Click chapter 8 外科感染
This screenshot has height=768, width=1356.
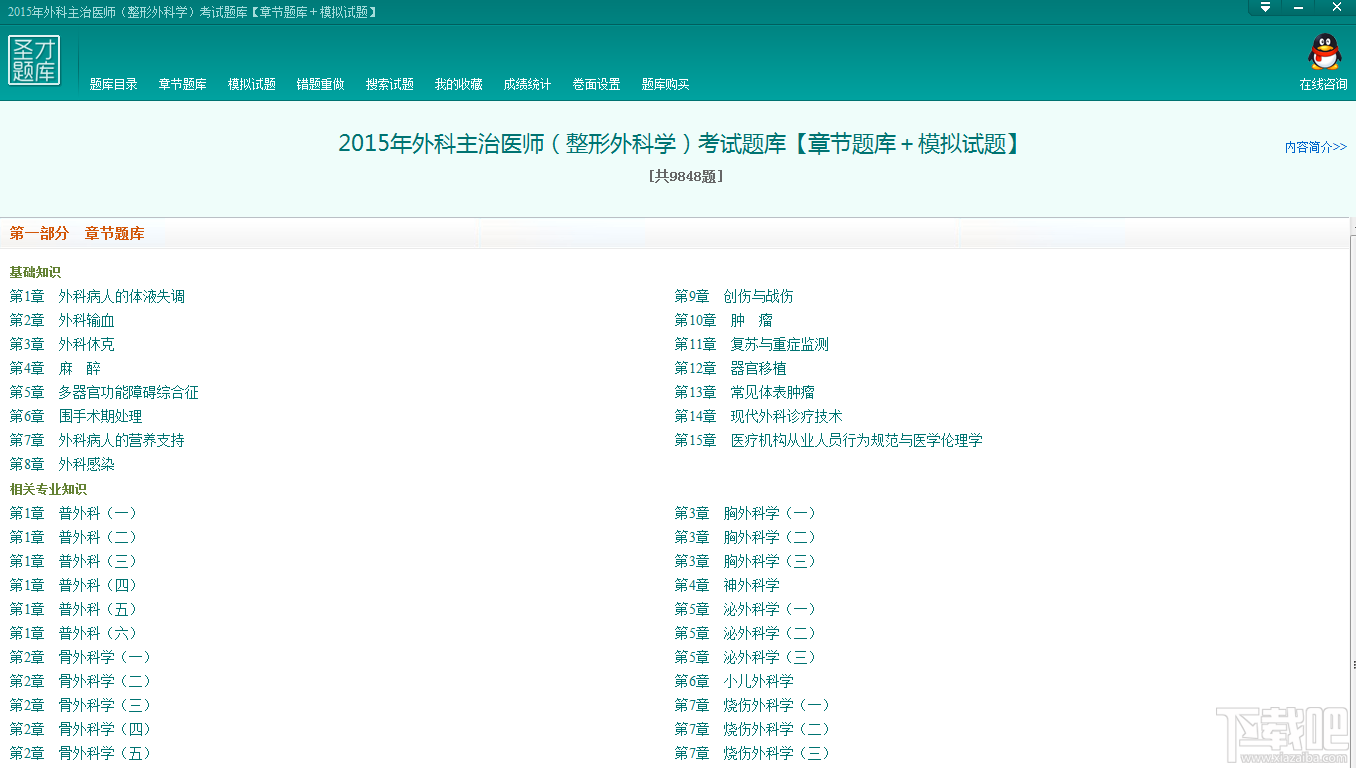[62, 464]
